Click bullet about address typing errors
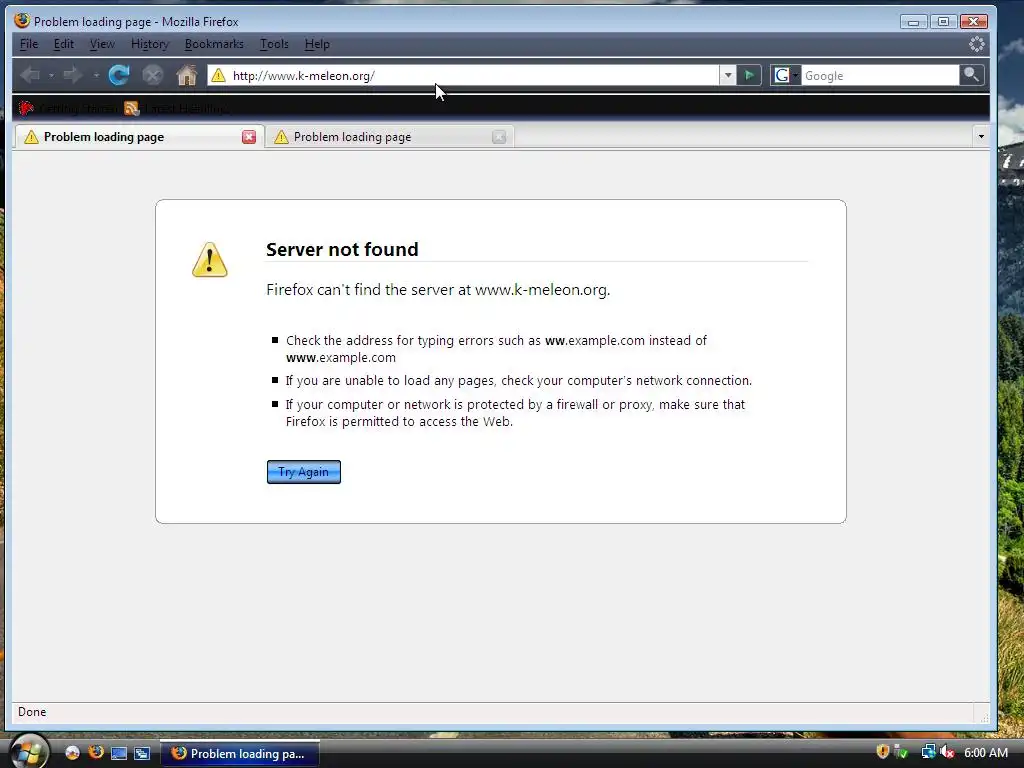Image resolution: width=1024 pixels, height=768 pixels. 496,349
